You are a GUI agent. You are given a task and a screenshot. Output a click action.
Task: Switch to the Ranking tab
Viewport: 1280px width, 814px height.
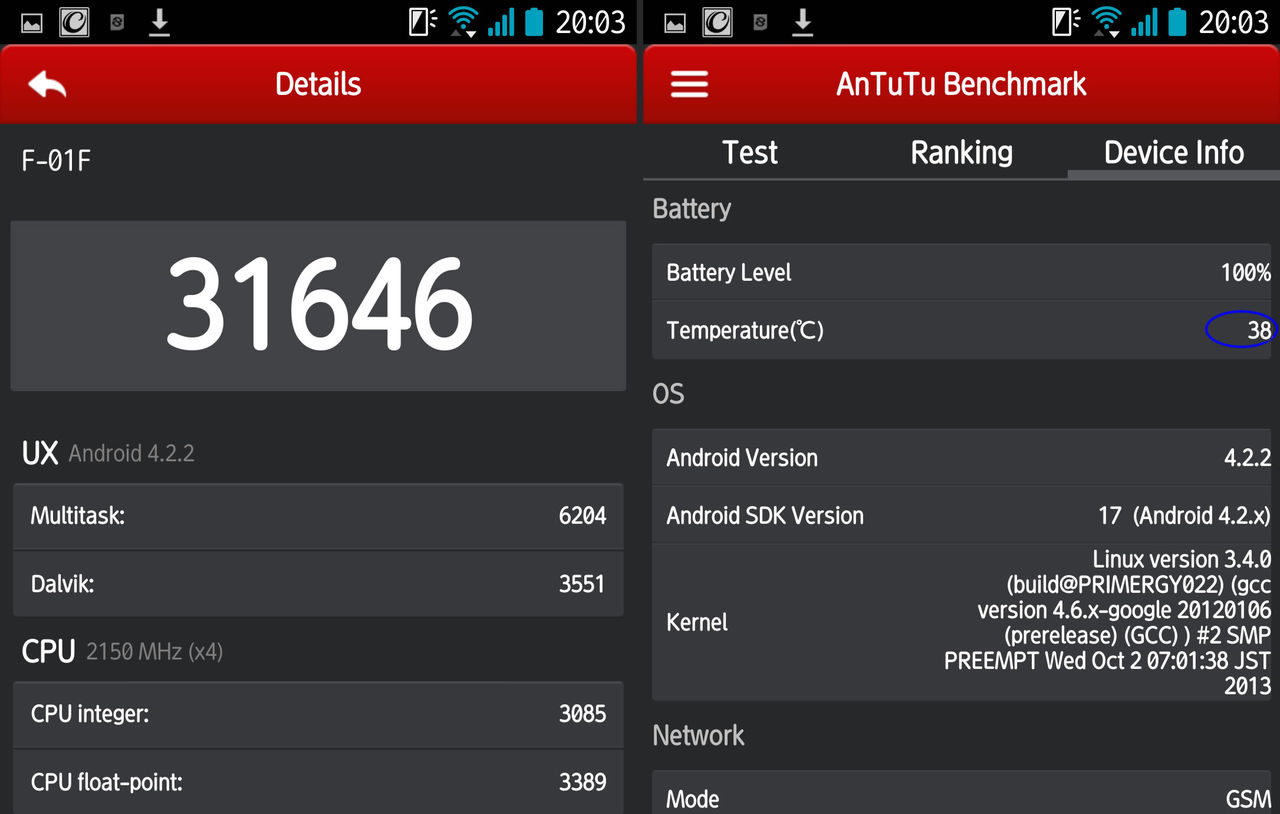[961, 152]
